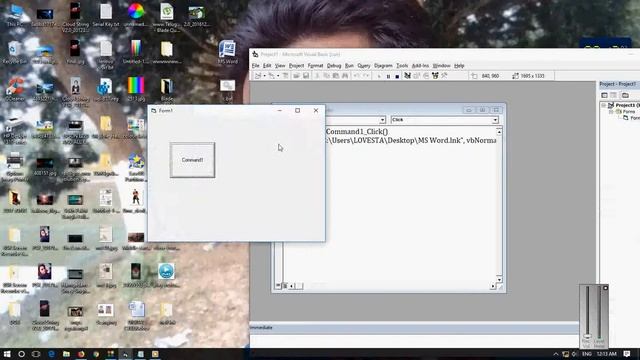
Task: Click the Break (pause) toolbar icon
Action: tap(388, 76)
